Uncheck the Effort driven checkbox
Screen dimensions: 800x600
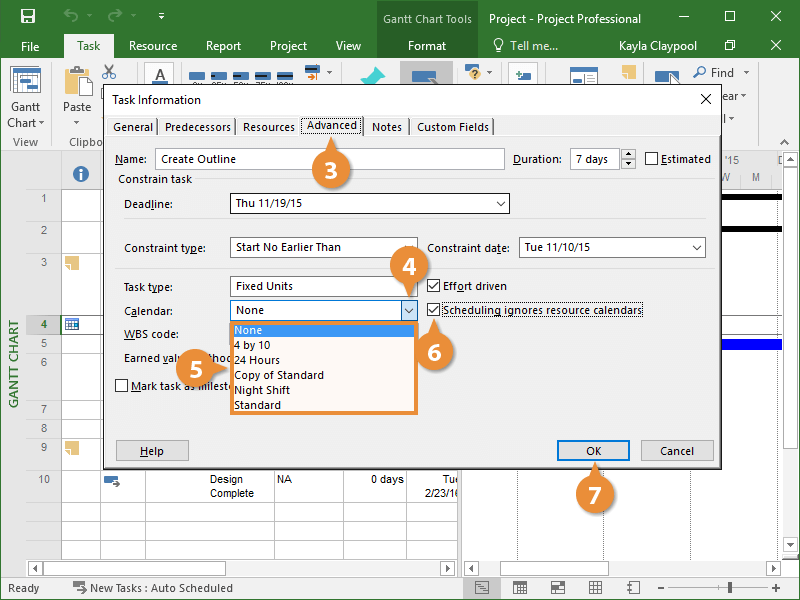click(434, 286)
